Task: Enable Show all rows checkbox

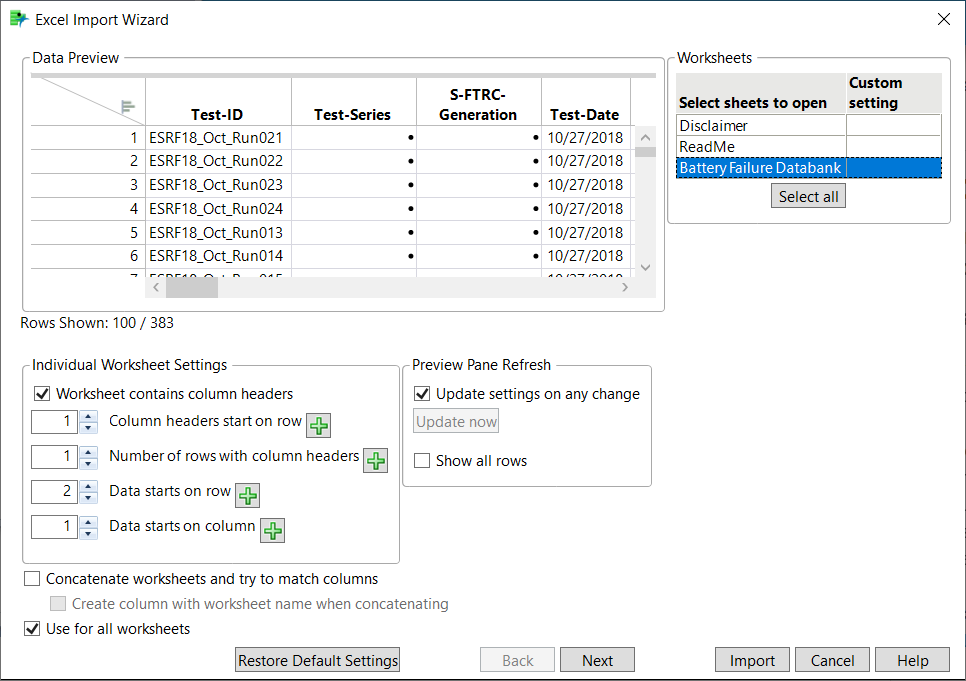Action: click(423, 461)
